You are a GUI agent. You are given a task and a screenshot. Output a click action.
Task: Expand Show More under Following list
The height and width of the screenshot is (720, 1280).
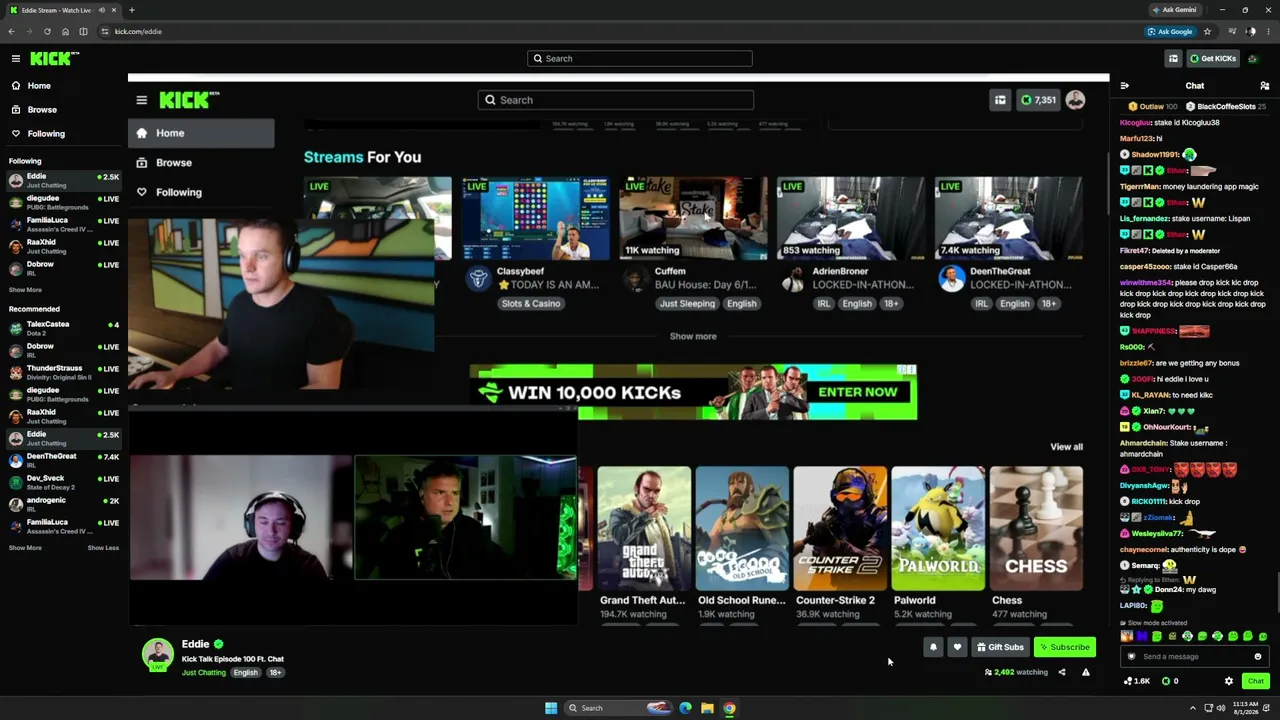coord(25,290)
